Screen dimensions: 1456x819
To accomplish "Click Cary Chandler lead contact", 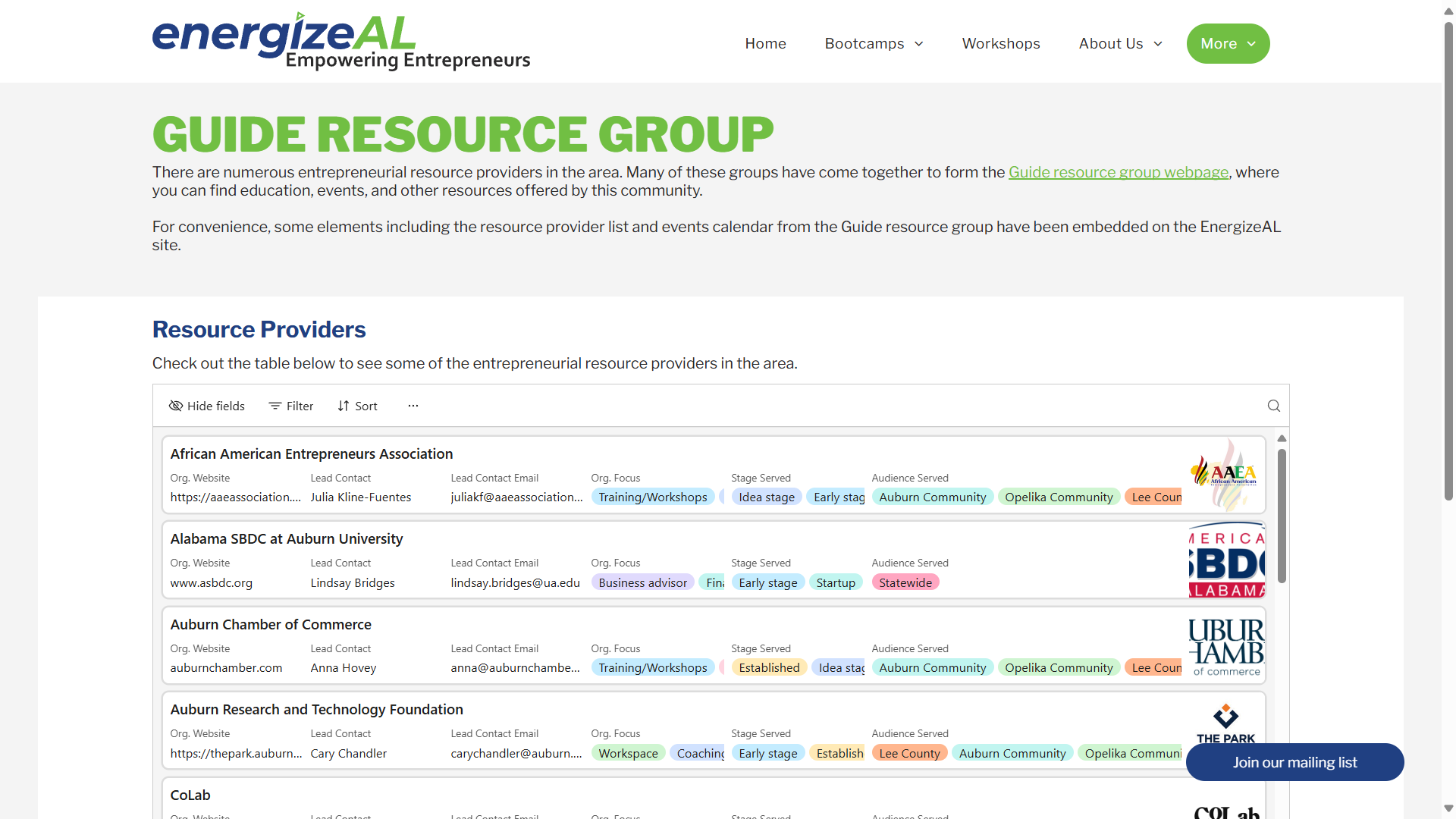I will (x=349, y=754).
